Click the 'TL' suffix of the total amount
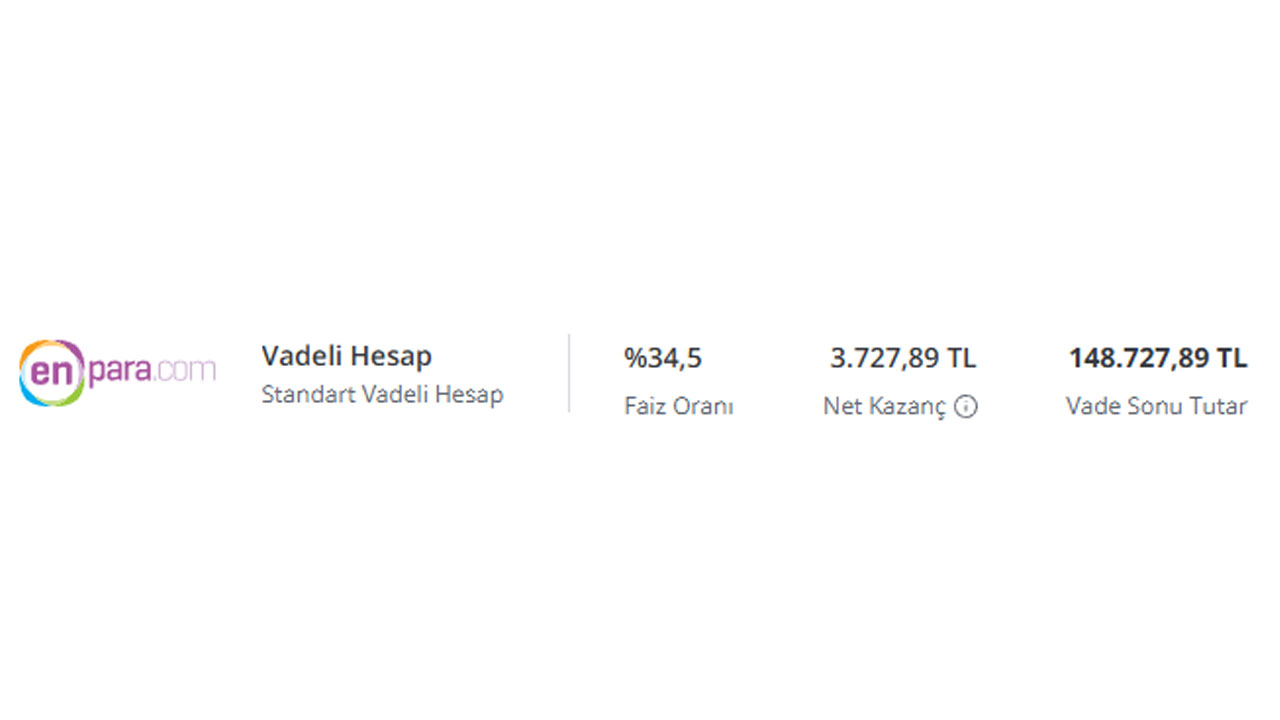1280x720 pixels. click(1232, 358)
